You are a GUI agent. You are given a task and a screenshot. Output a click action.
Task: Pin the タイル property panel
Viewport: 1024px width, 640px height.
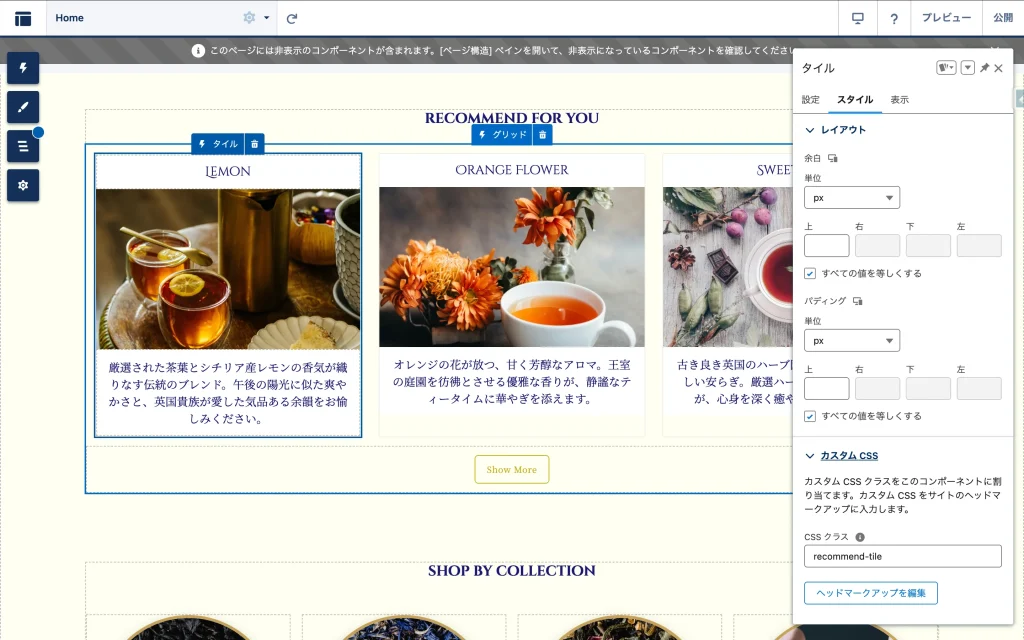point(984,68)
